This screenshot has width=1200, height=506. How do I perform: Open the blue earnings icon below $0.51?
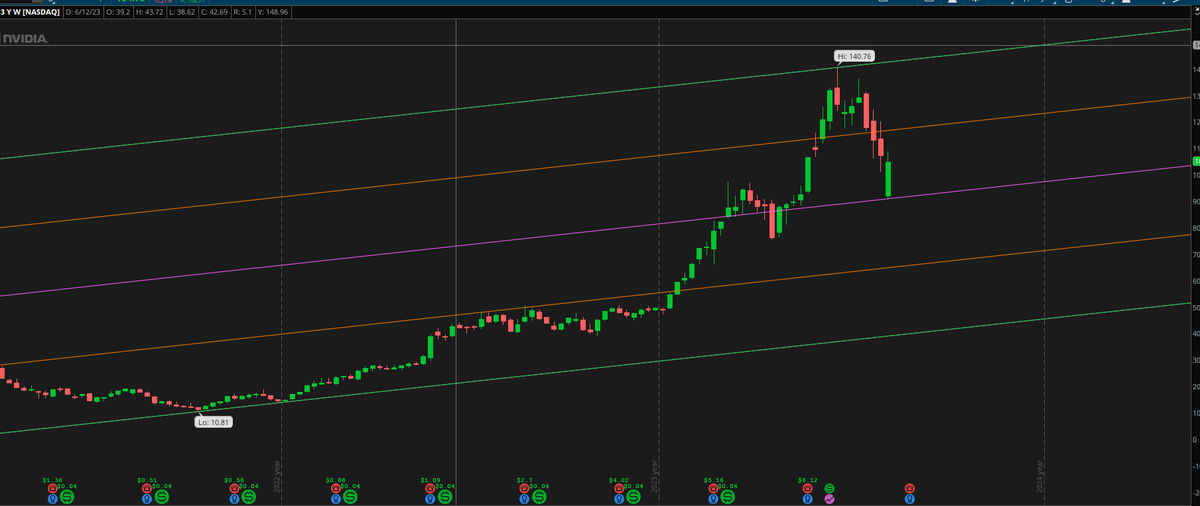click(146, 498)
